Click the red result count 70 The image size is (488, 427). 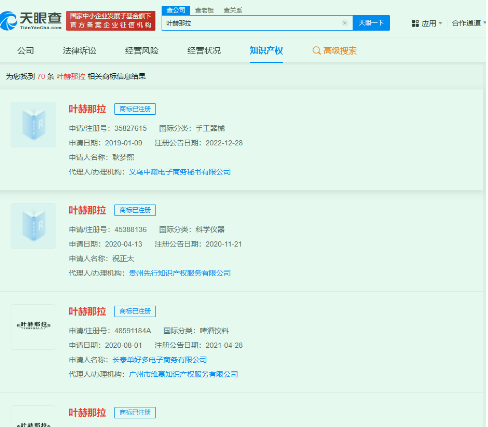point(41,76)
